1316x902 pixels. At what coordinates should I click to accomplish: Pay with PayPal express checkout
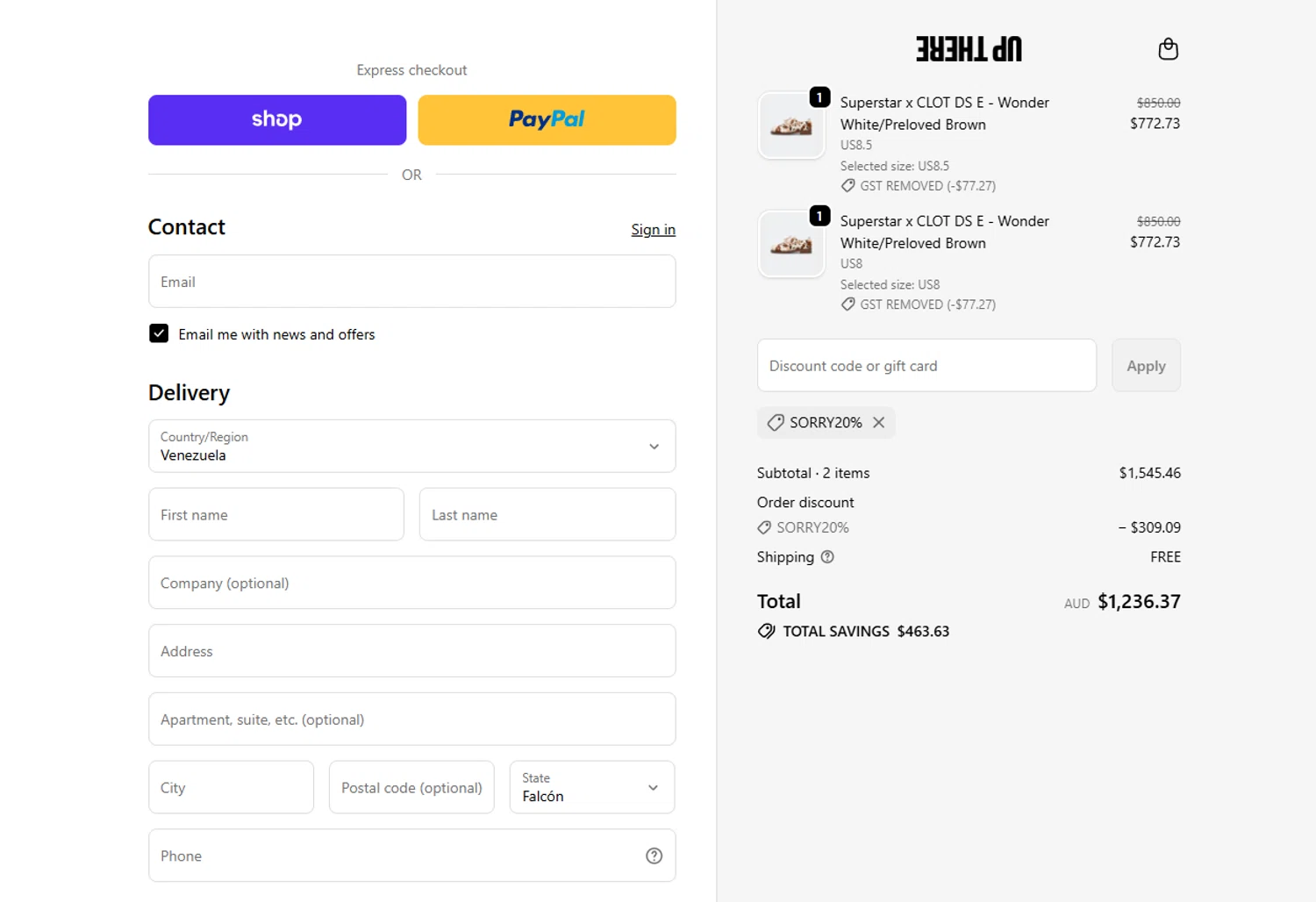[x=547, y=120]
